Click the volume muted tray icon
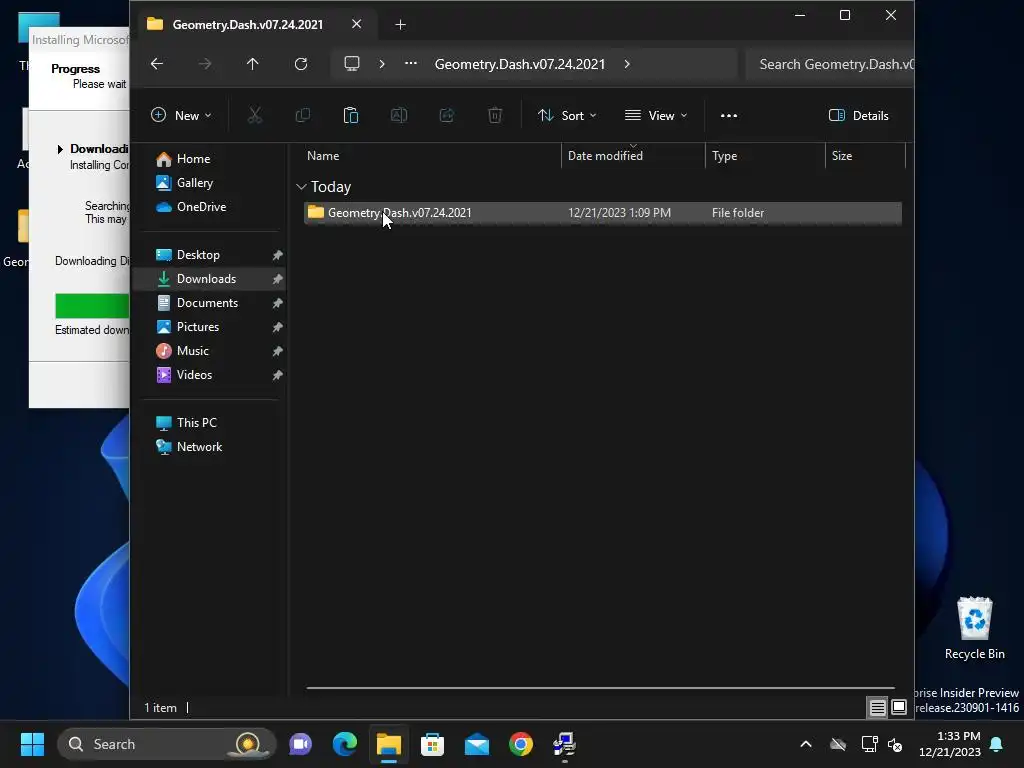The width and height of the screenshot is (1024, 768). click(x=895, y=744)
